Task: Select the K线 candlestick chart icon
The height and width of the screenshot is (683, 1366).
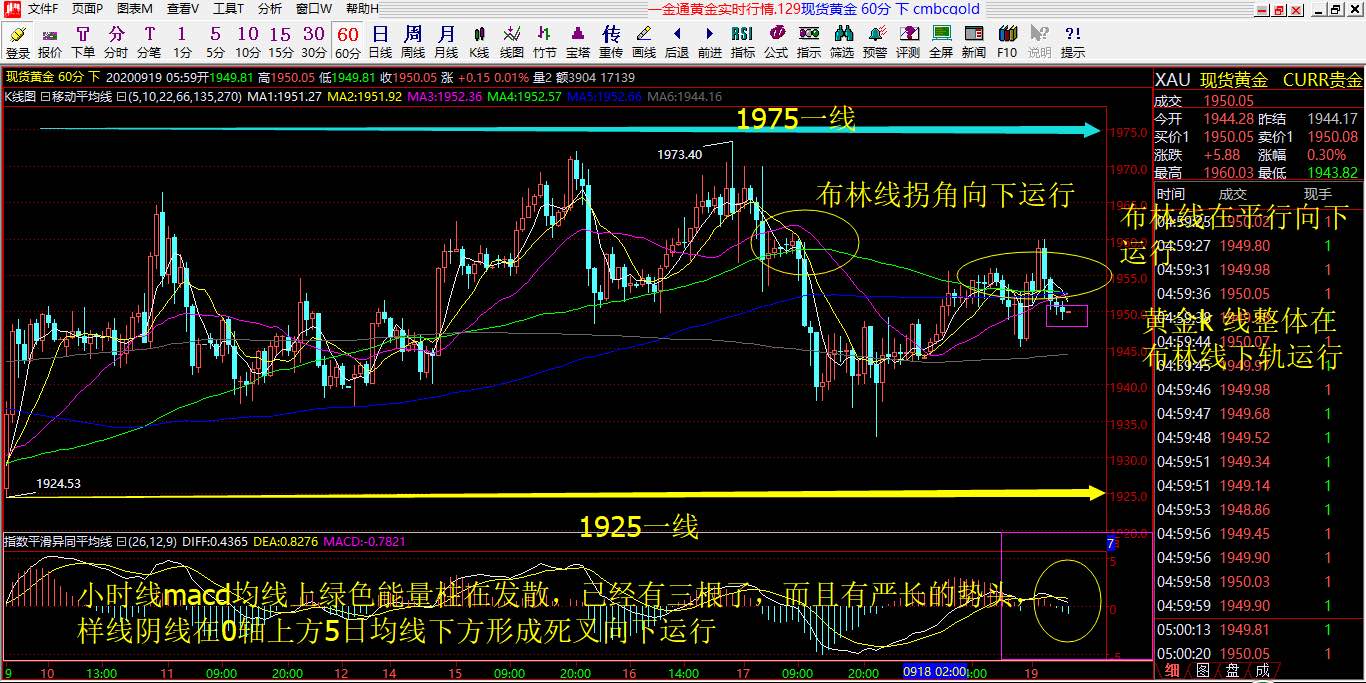Action: tap(479, 42)
